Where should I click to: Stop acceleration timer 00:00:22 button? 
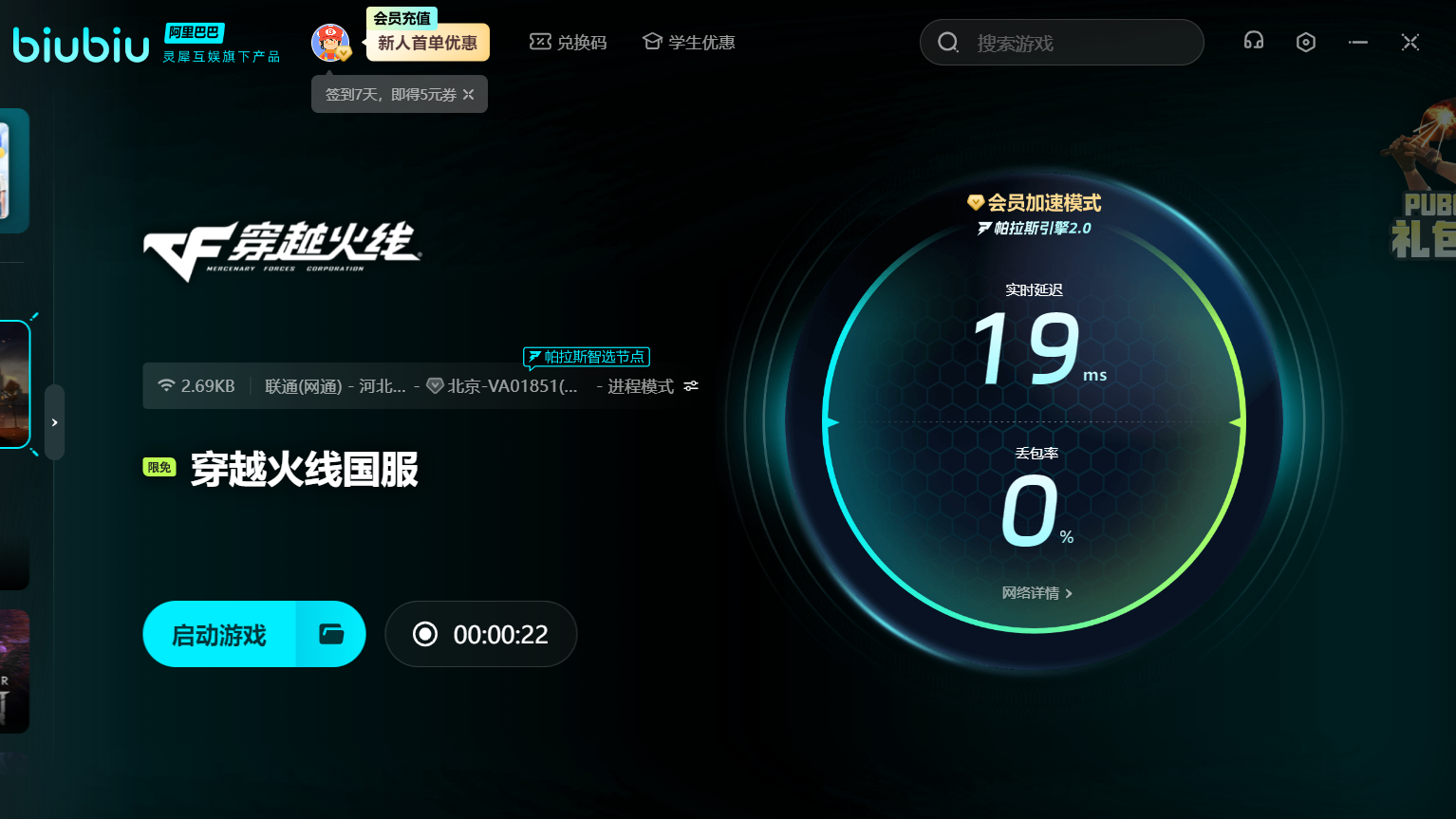(x=481, y=634)
